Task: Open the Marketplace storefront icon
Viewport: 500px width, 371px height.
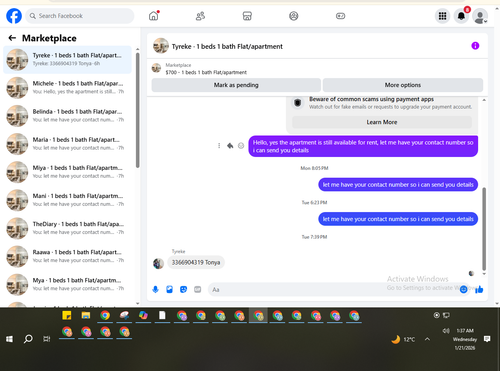Action: [247, 16]
